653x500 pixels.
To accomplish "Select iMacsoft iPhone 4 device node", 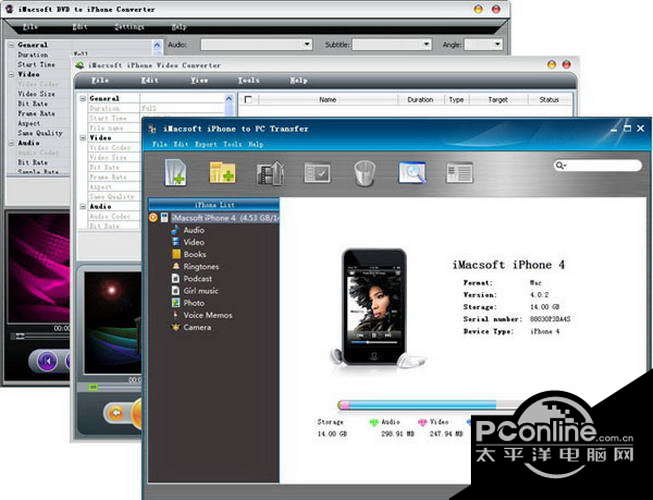I will (x=225, y=218).
